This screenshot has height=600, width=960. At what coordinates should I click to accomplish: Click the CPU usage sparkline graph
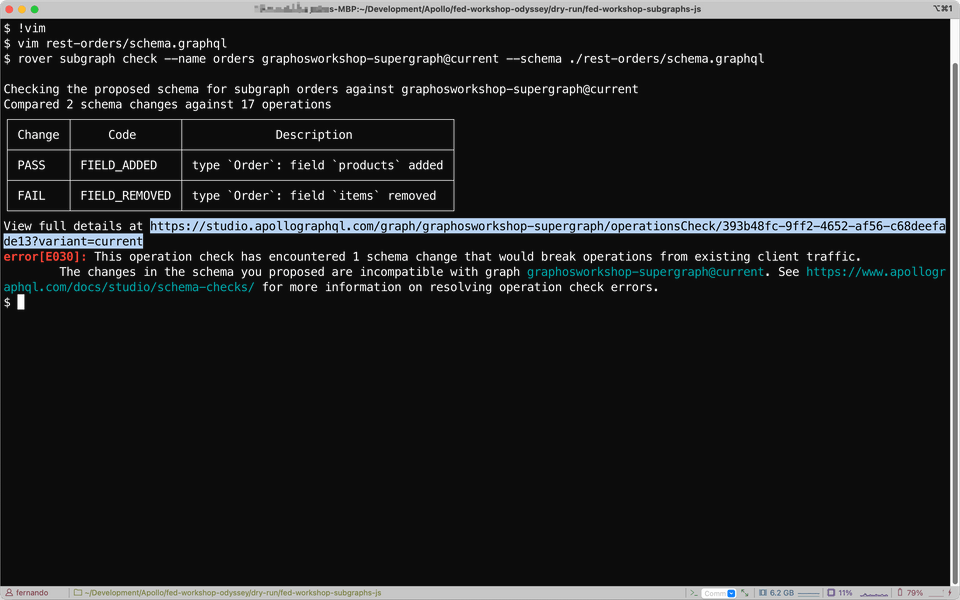point(874,594)
